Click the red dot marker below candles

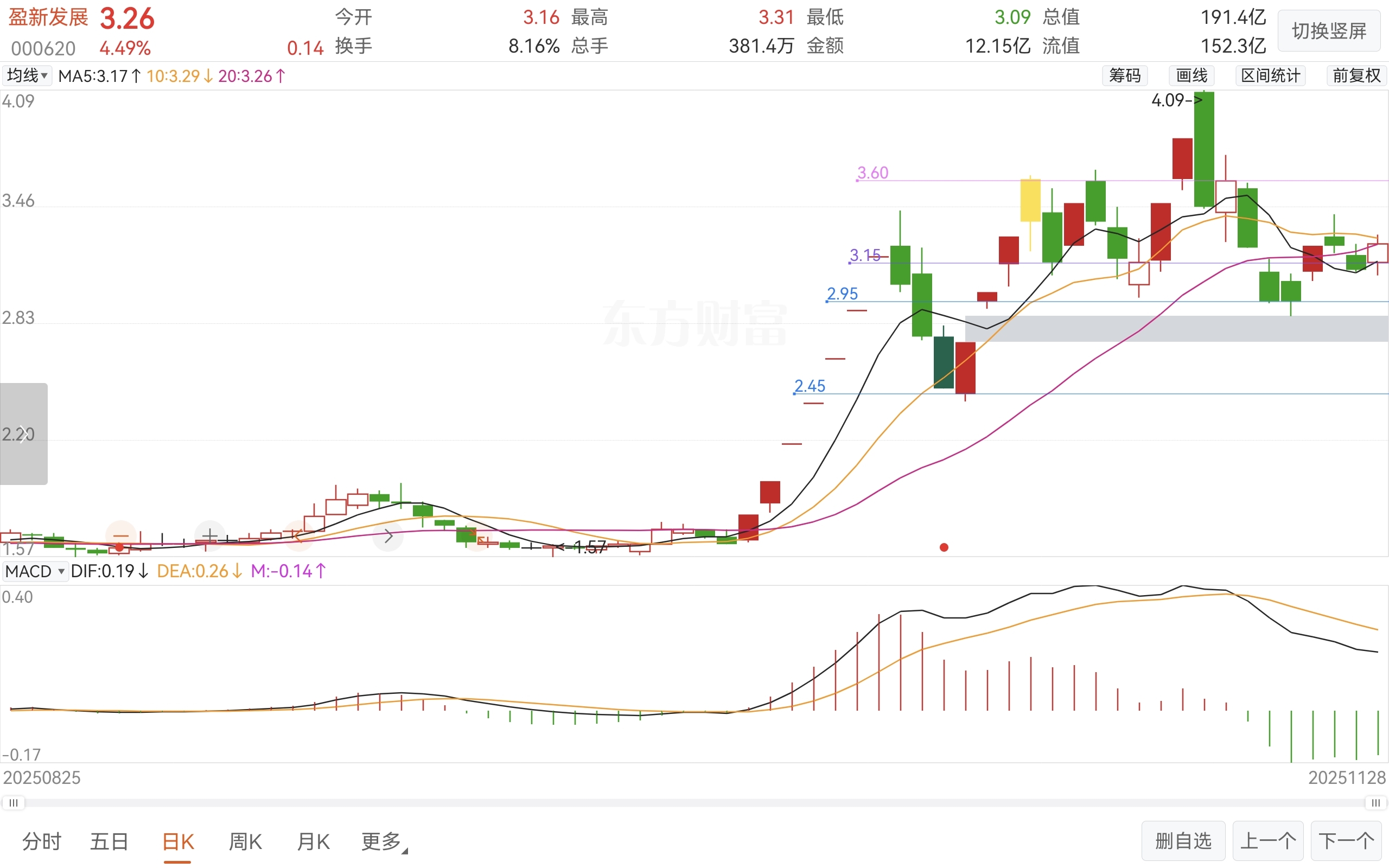[x=944, y=547]
